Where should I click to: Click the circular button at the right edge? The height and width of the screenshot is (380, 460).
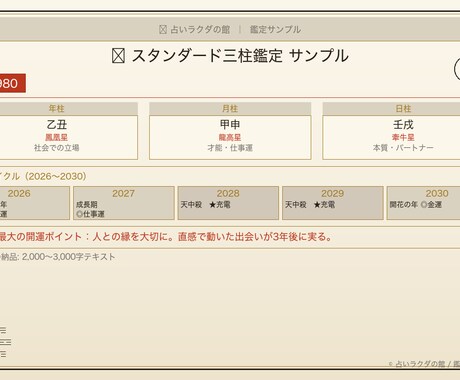coord(457,69)
